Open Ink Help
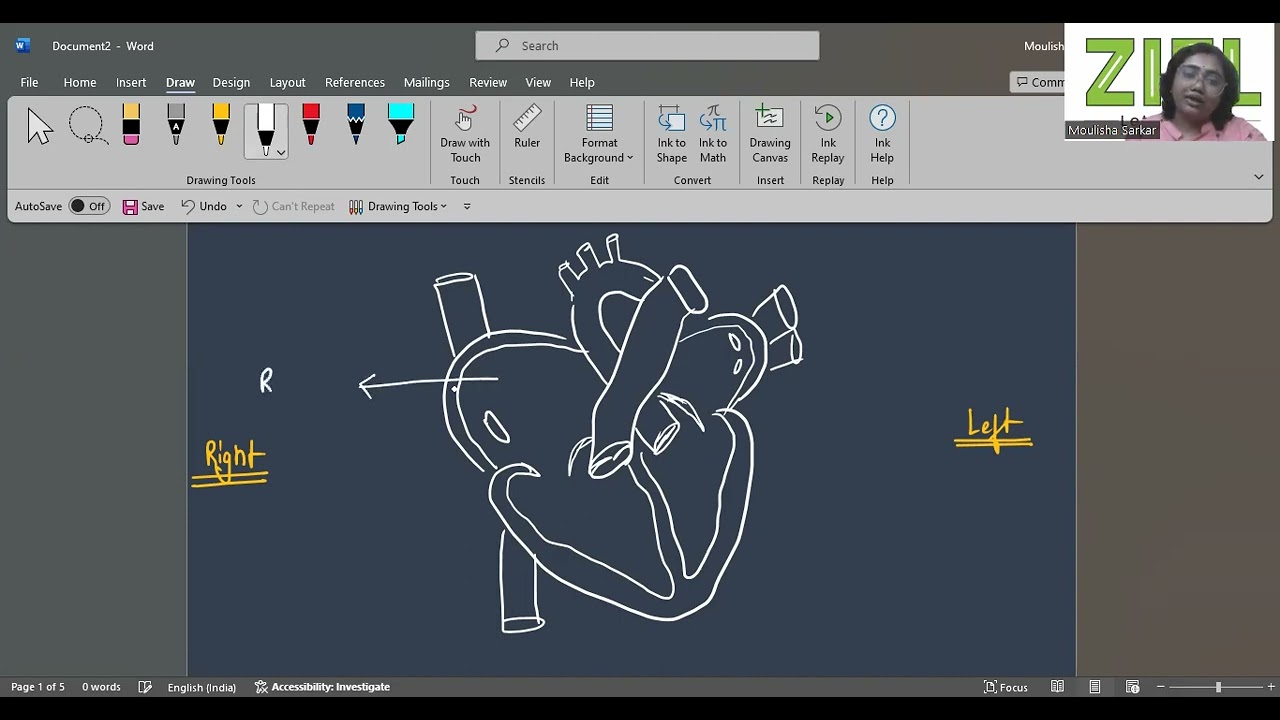The width and height of the screenshot is (1280, 720). (882, 135)
